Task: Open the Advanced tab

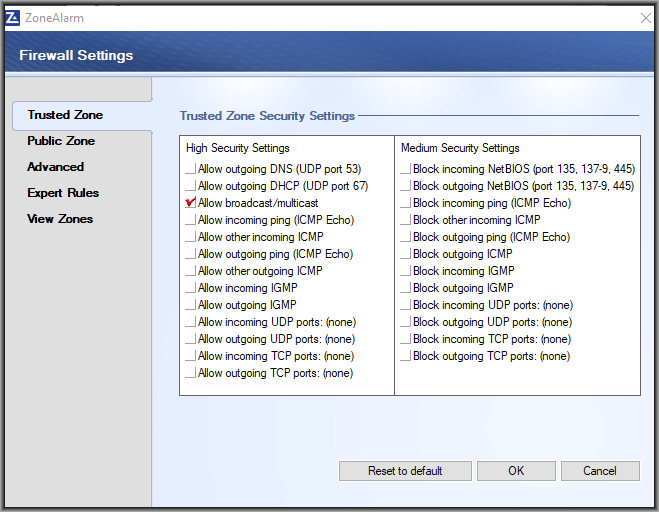Action: 55,167
